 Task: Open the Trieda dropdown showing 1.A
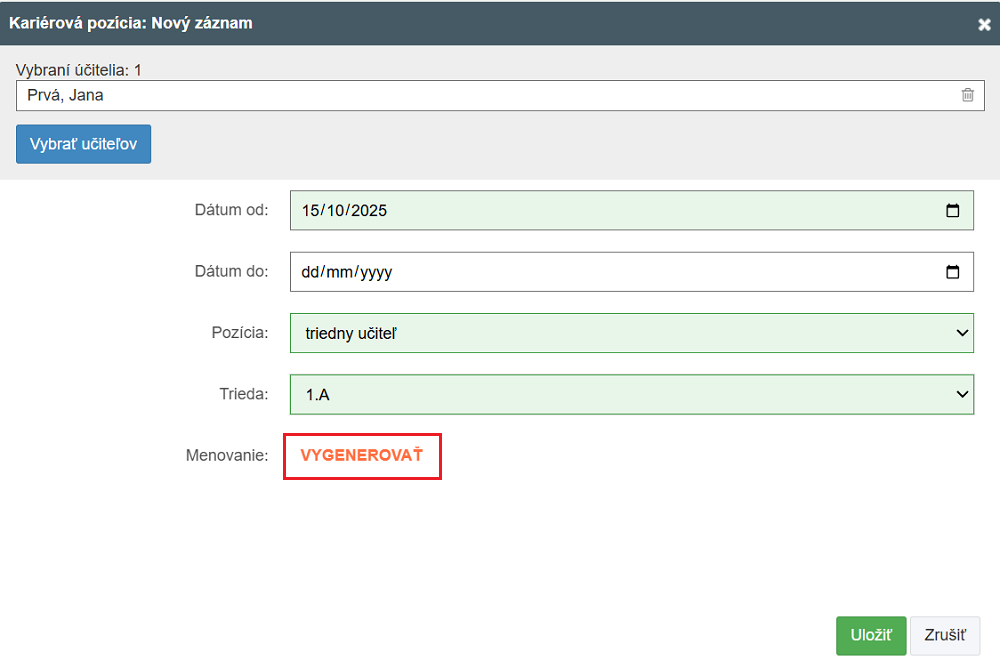[x=631, y=394]
